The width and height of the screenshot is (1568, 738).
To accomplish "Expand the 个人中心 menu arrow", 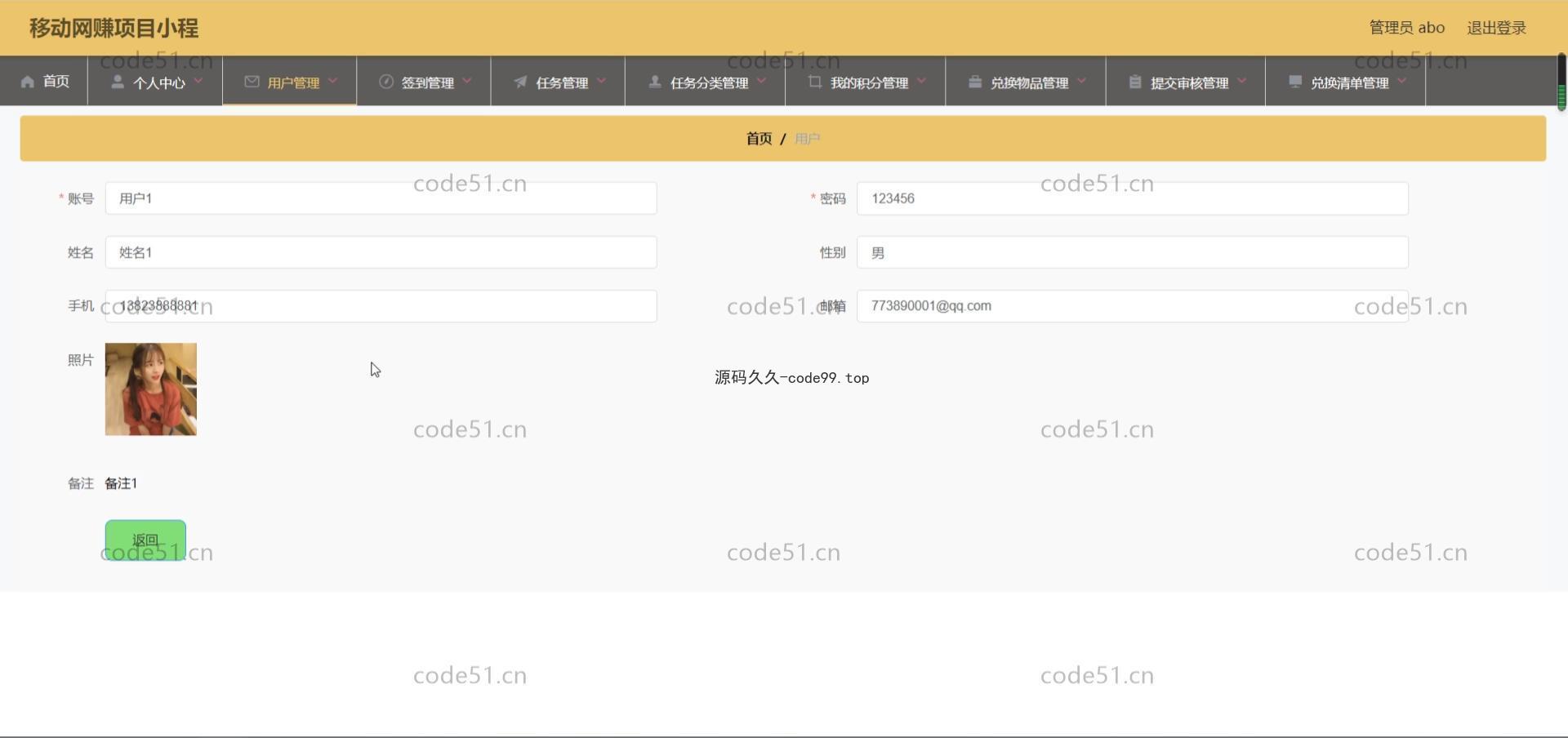I will click(198, 81).
